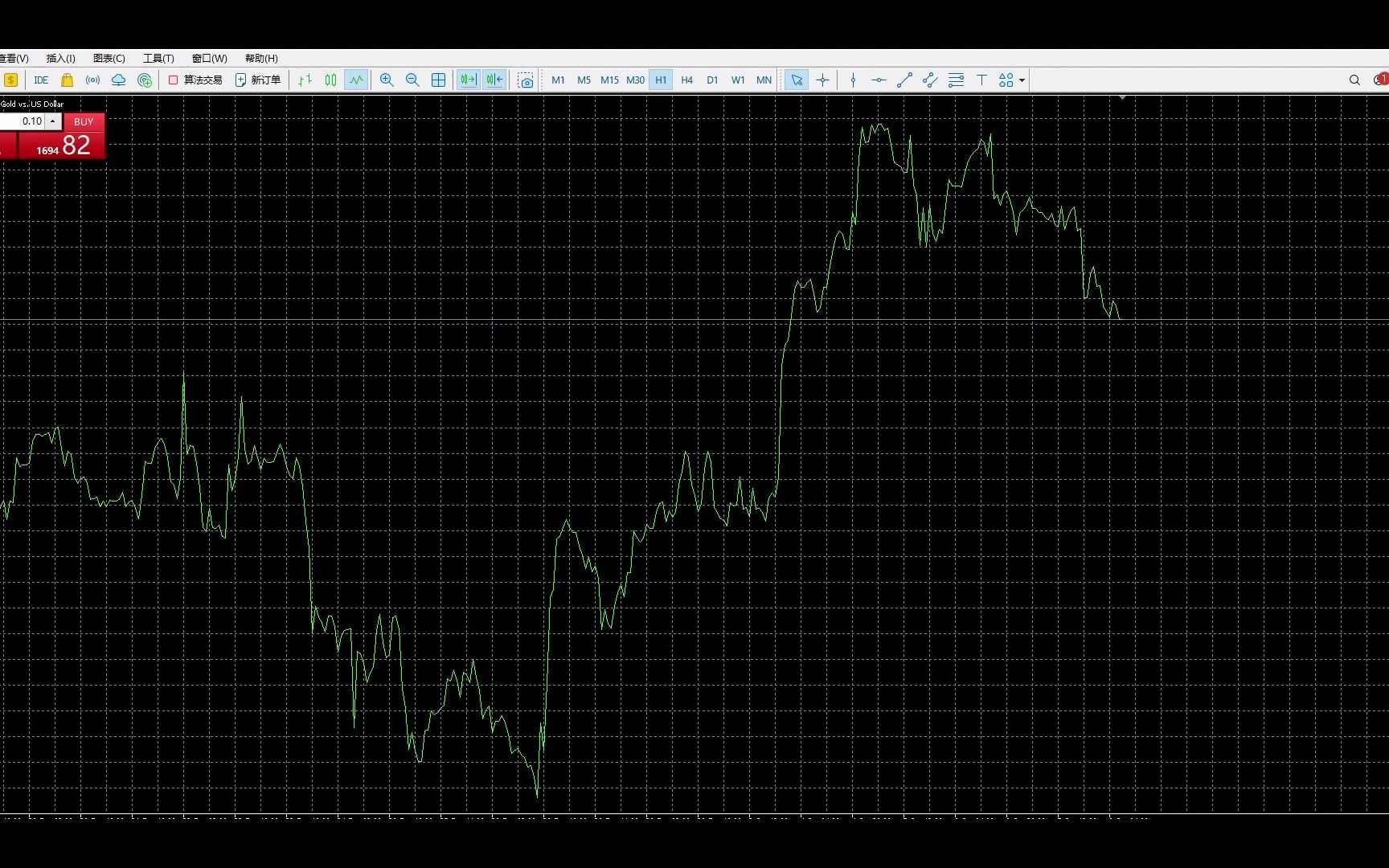Open the cloud VPS hosting icon
This screenshot has width=1389, height=868.
tap(119, 80)
